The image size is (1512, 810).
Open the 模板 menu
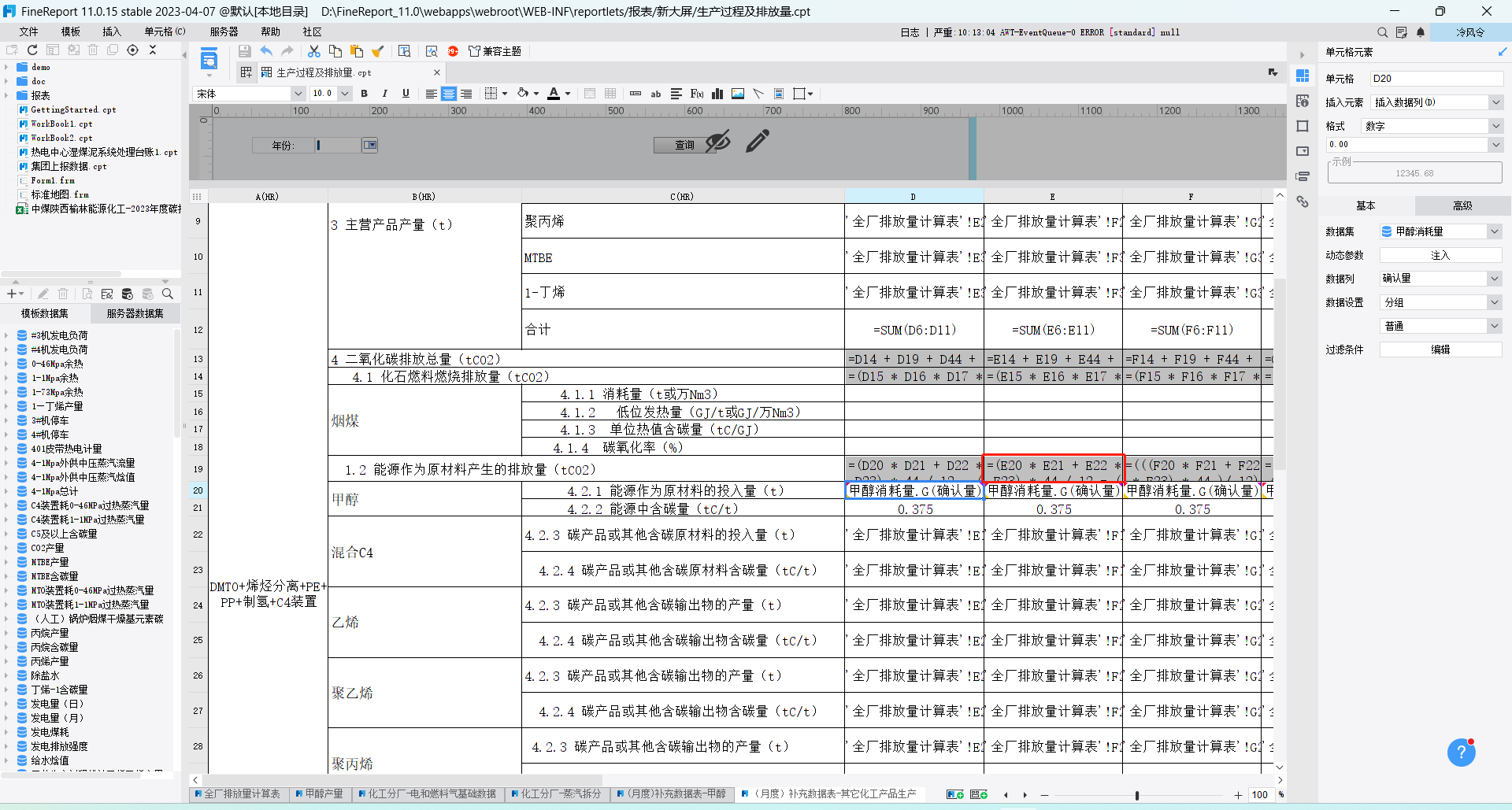[70, 32]
